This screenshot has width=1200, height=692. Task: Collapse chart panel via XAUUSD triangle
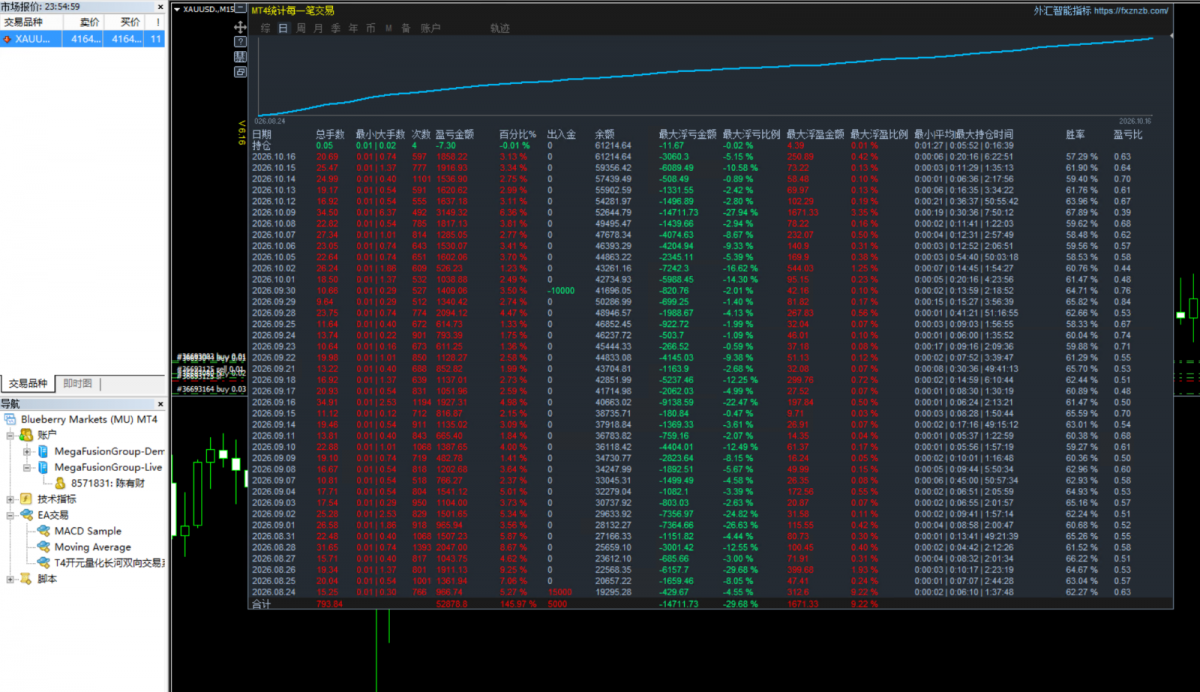point(178,9)
